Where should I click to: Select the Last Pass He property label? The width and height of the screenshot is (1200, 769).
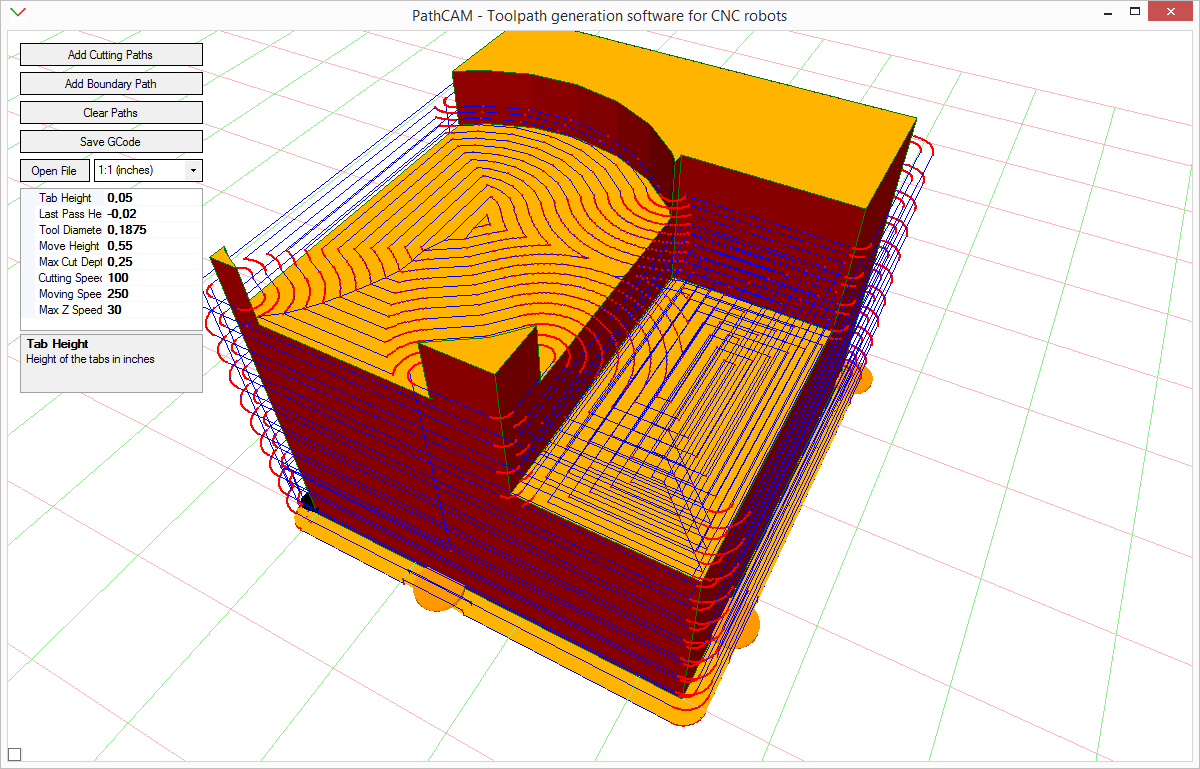[70, 214]
